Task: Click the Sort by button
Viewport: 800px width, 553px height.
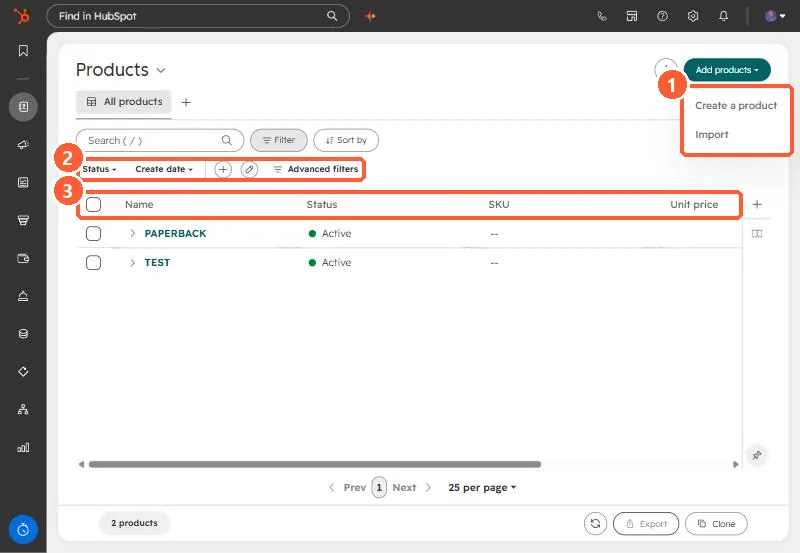Action: pyautogui.click(x=346, y=140)
